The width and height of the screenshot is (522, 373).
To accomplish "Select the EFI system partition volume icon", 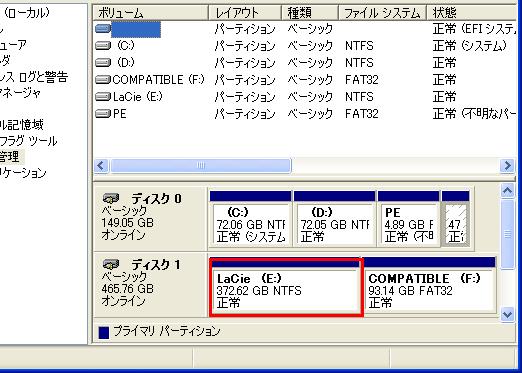I will pos(103,29).
